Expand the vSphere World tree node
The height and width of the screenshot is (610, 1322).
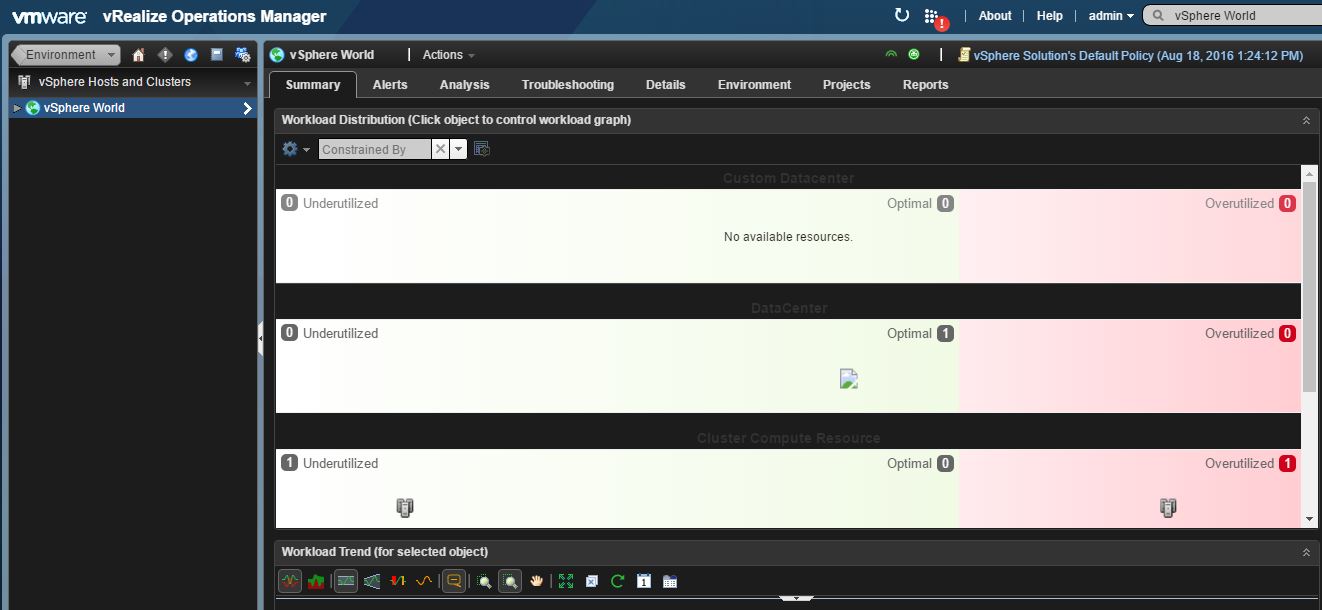[x=17, y=108]
